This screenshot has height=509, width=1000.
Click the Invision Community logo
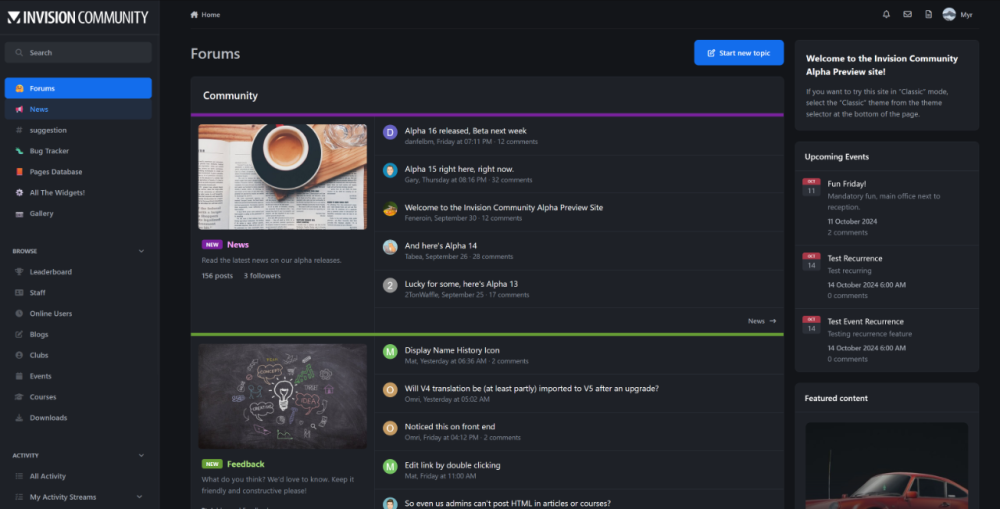pos(78,17)
